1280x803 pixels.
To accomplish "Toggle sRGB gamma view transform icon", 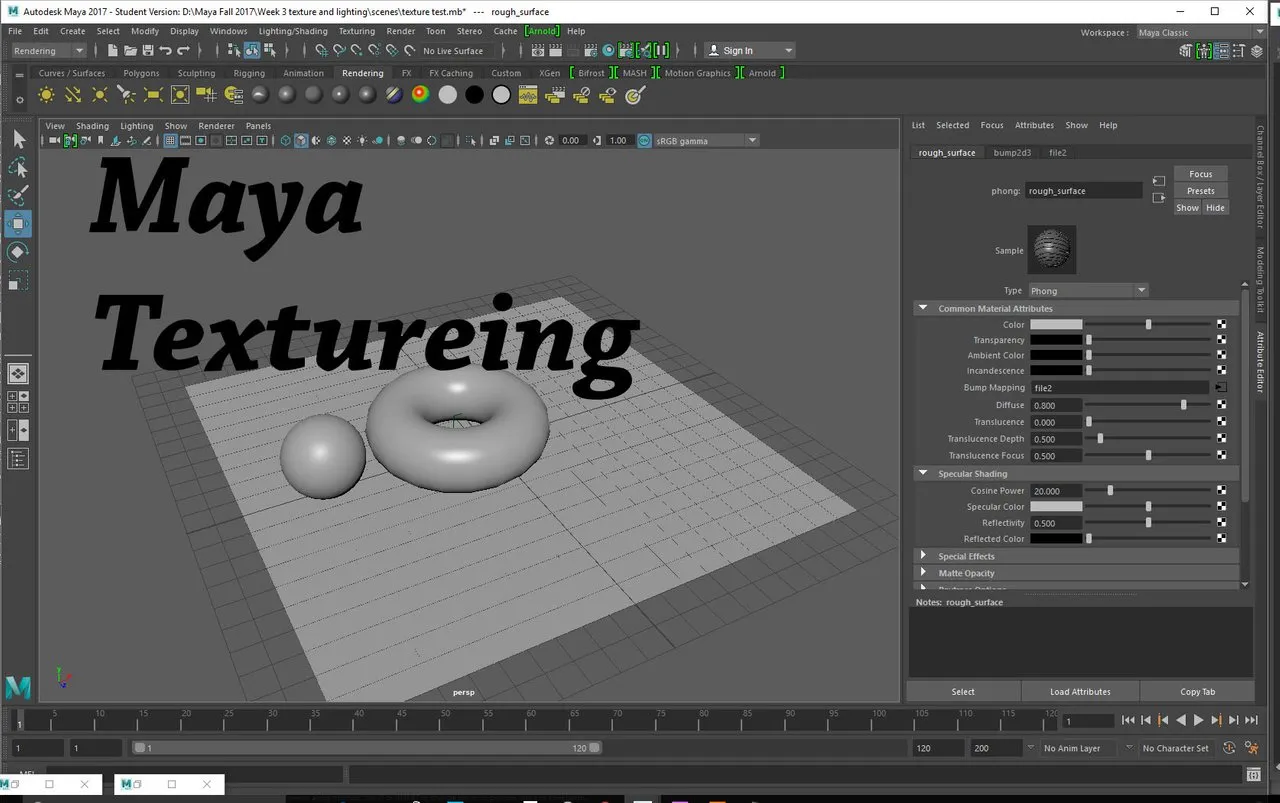I will [645, 141].
